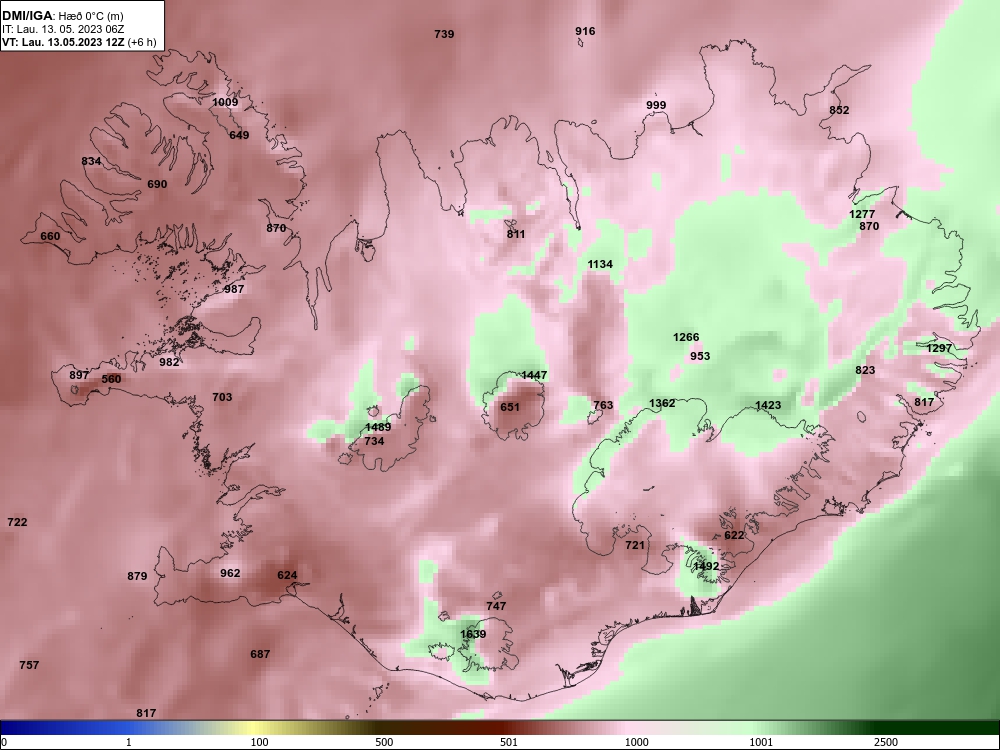The width and height of the screenshot is (1000, 750).
Task: Select the 2500 tick on the color scale
Action: [886, 742]
